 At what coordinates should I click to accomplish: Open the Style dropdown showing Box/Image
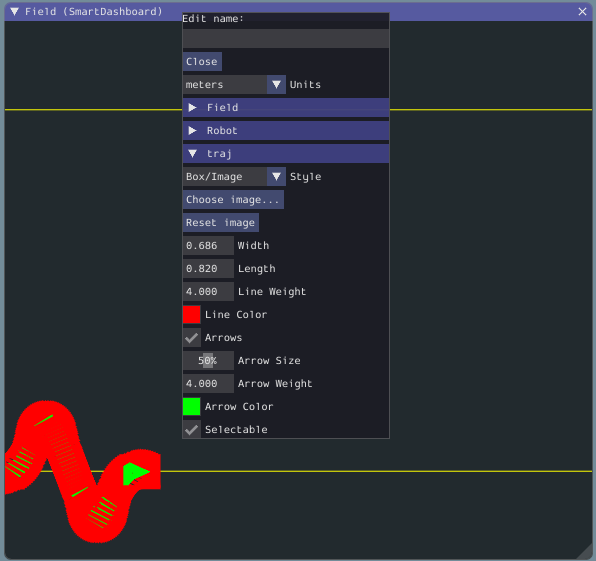pyautogui.click(x=234, y=177)
